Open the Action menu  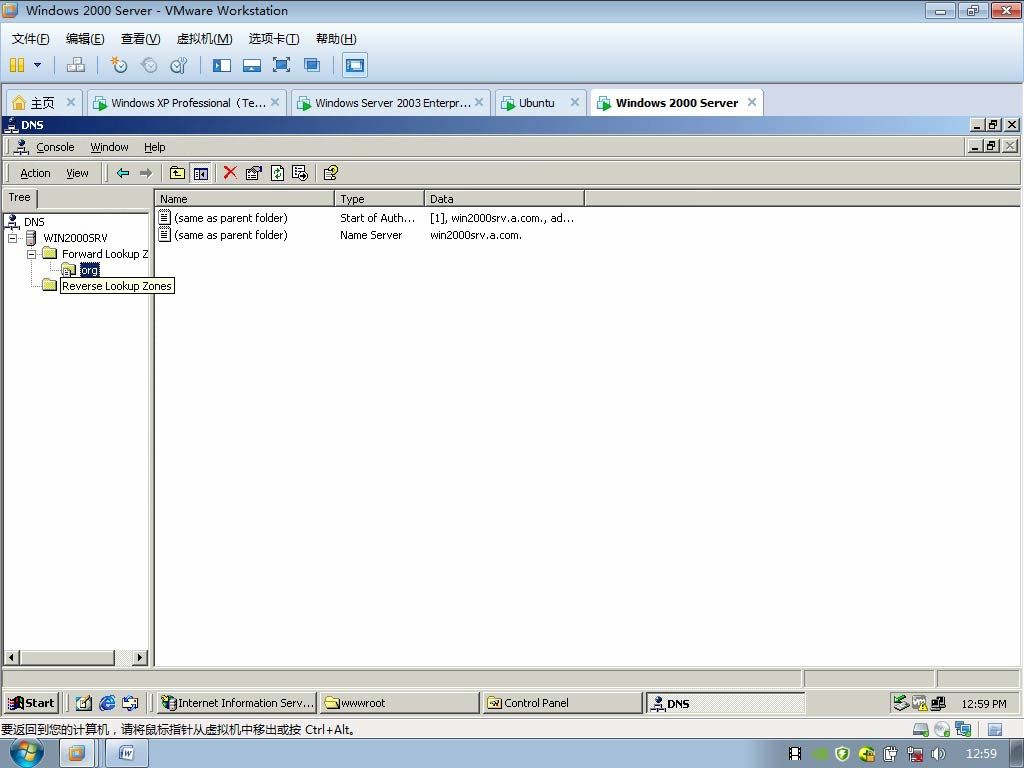(x=35, y=173)
